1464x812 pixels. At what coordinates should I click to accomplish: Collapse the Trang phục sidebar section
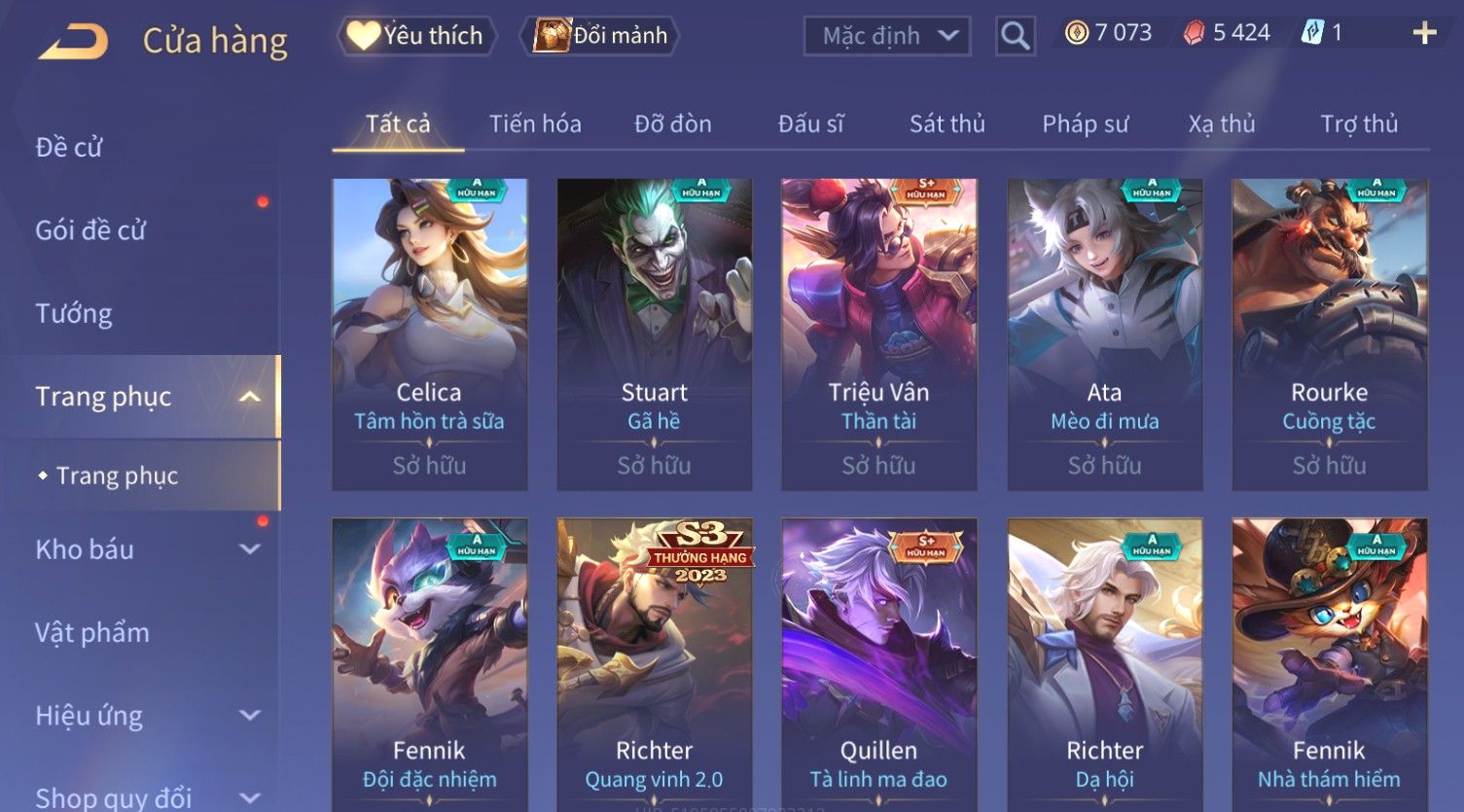(250, 397)
